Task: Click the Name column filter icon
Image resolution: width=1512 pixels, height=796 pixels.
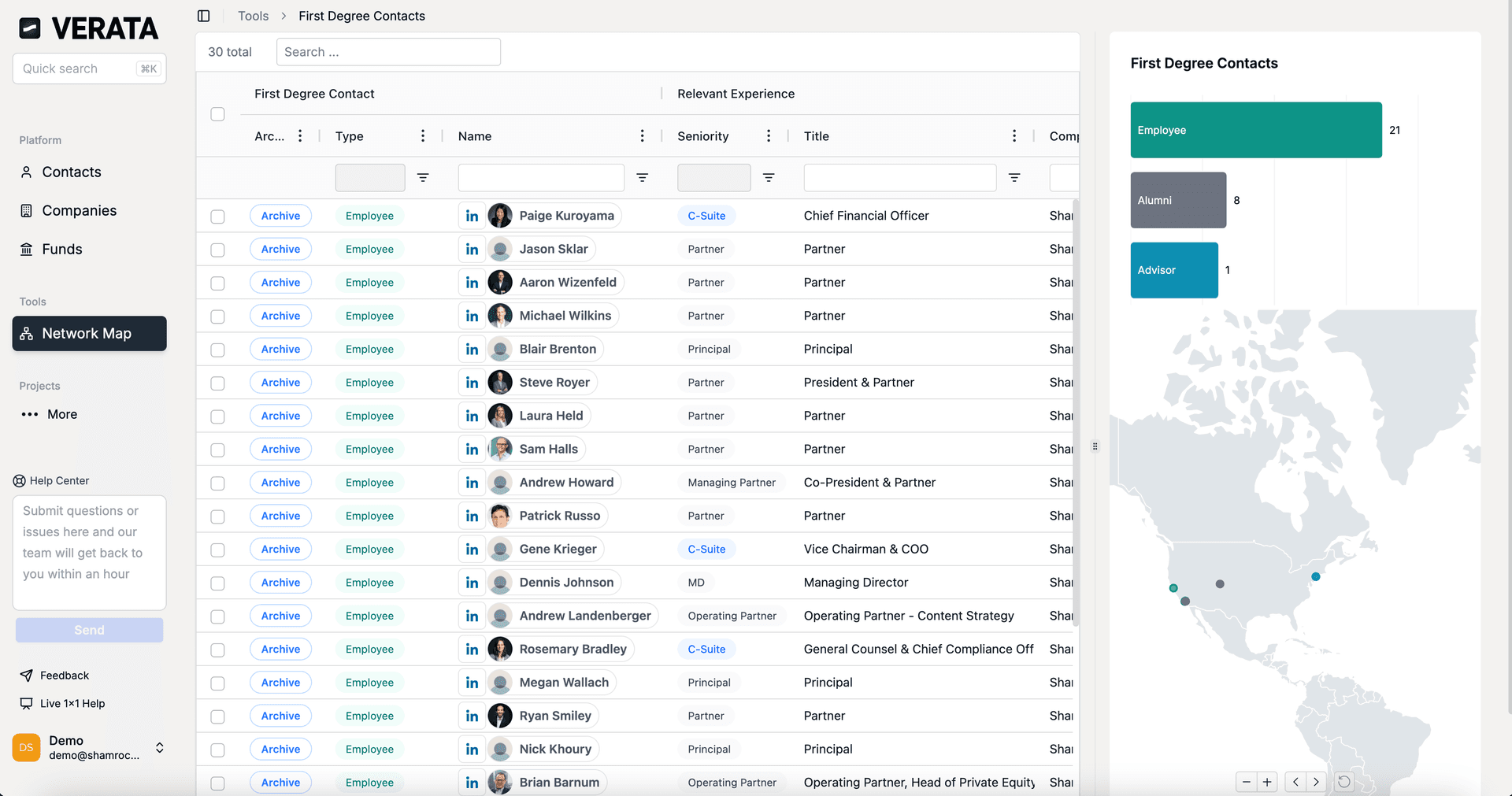Action: tap(642, 178)
